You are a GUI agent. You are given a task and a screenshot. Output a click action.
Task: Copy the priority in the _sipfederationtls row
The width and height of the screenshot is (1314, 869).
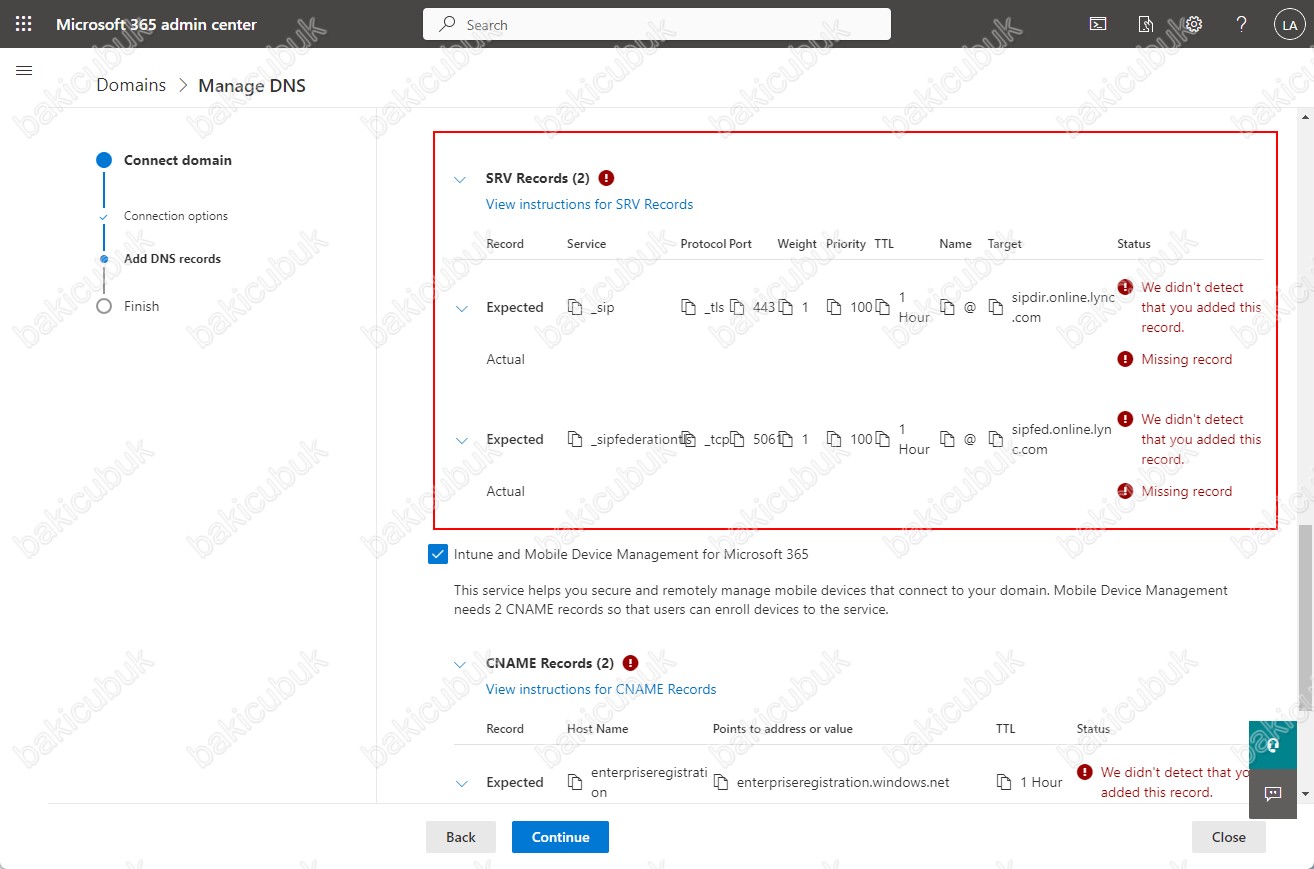[834, 439]
